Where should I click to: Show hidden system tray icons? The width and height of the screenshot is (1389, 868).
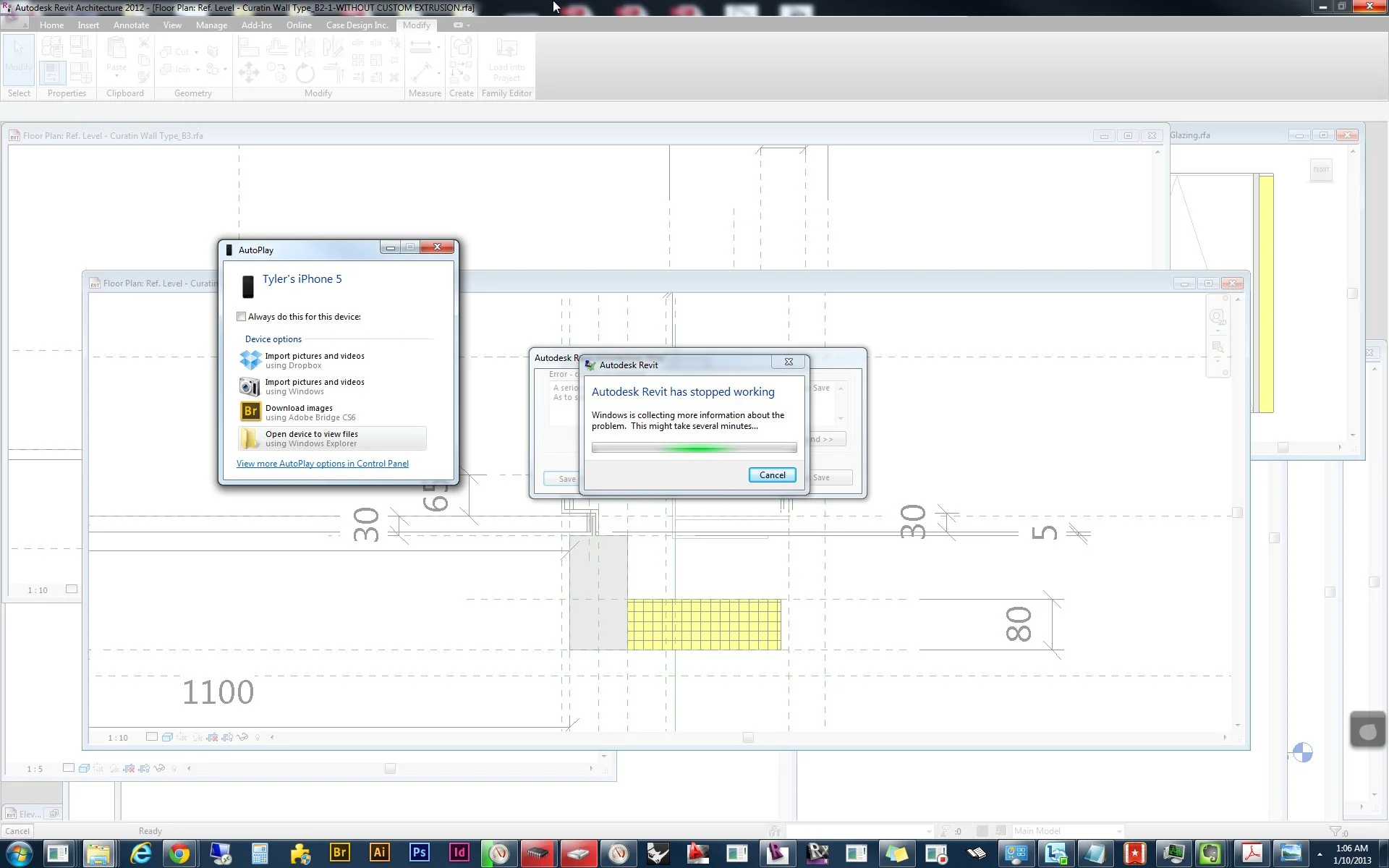coord(1320,854)
